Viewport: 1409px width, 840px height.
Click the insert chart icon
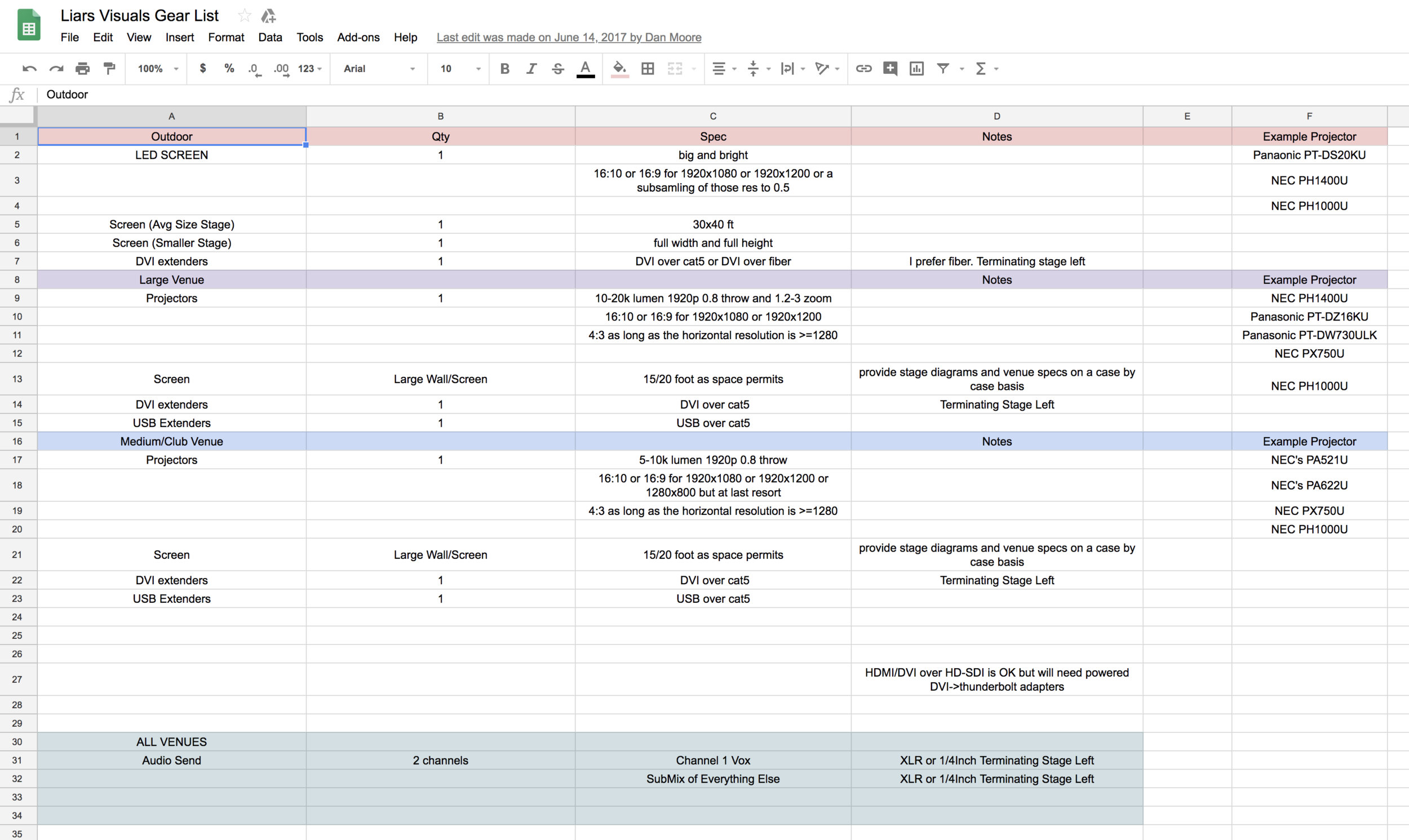916,69
